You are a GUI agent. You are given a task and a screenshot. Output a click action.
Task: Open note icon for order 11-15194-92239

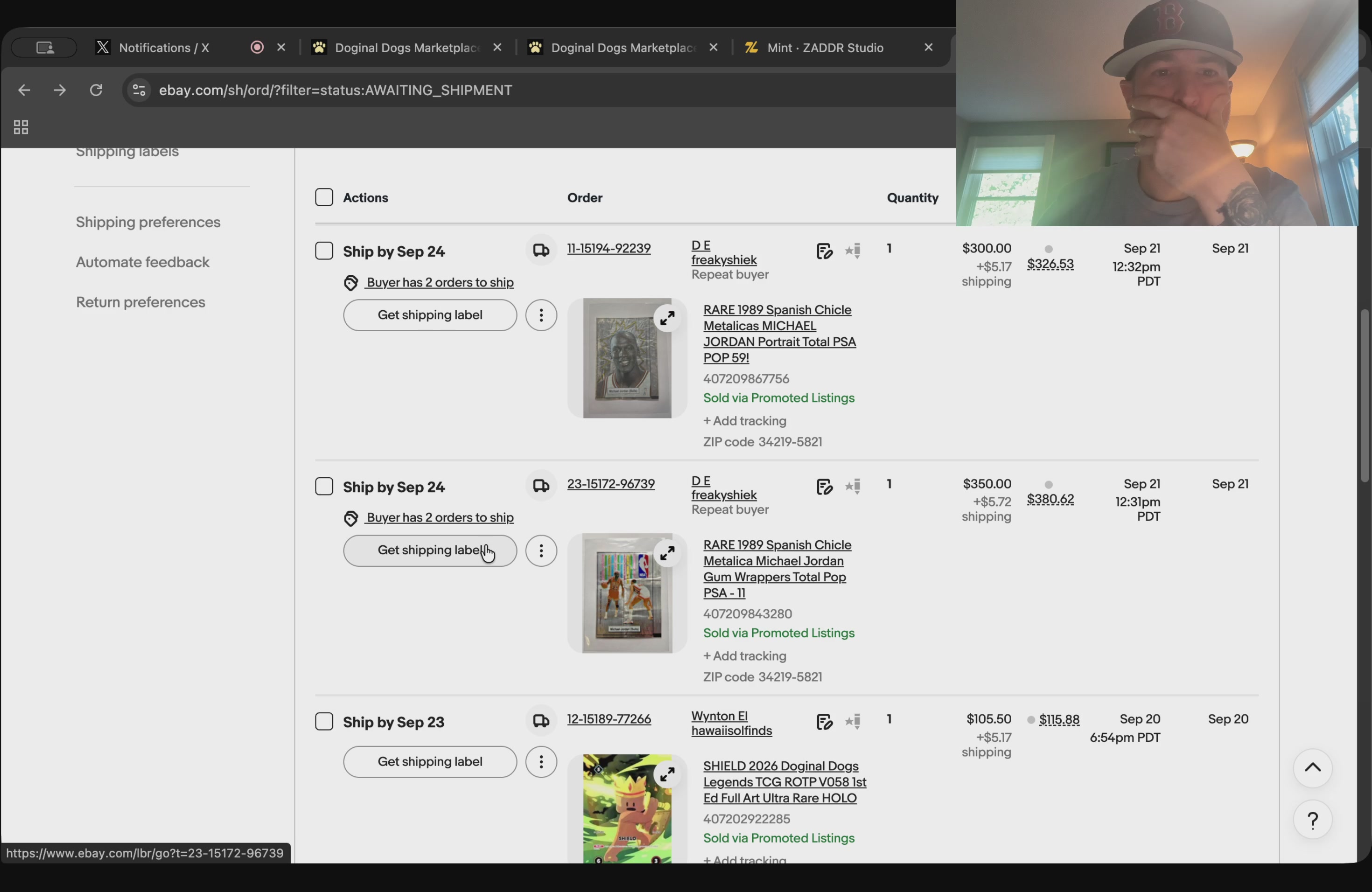tap(824, 251)
